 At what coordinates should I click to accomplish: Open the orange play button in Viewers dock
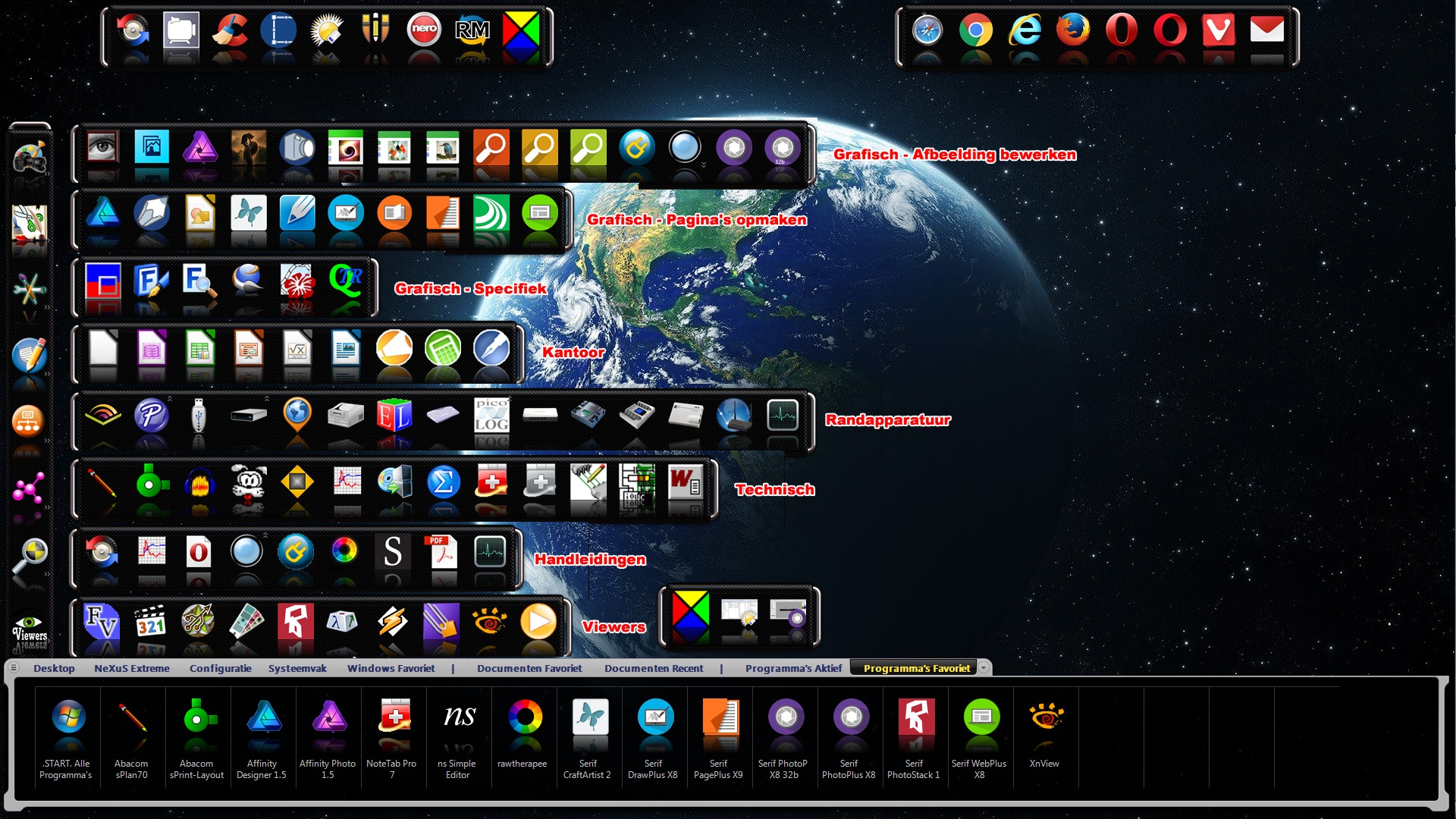538,621
